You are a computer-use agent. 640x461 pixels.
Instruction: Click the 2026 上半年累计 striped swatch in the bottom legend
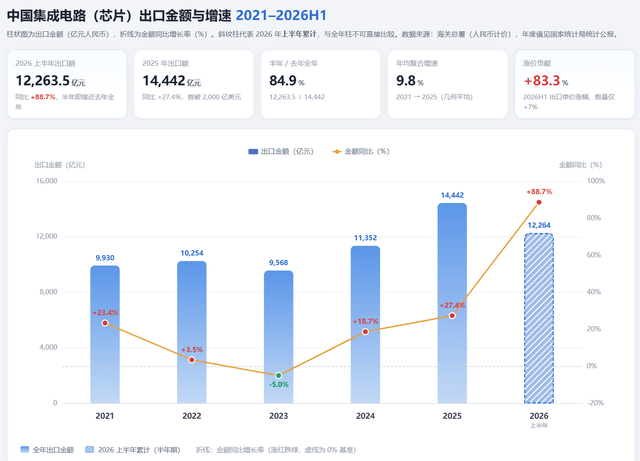pos(89,450)
